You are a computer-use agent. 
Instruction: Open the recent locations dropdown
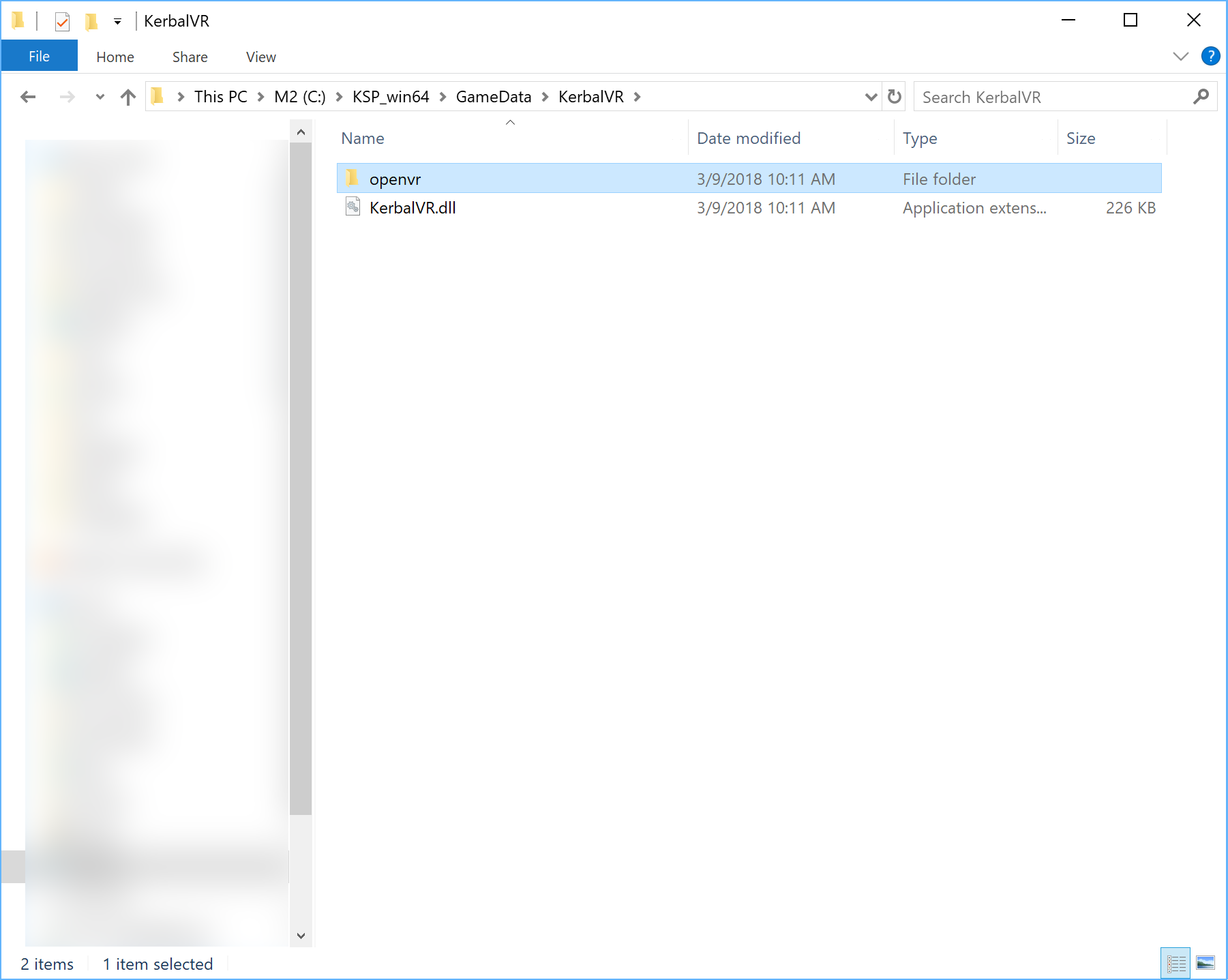pyautogui.click(x=100, y=97)
